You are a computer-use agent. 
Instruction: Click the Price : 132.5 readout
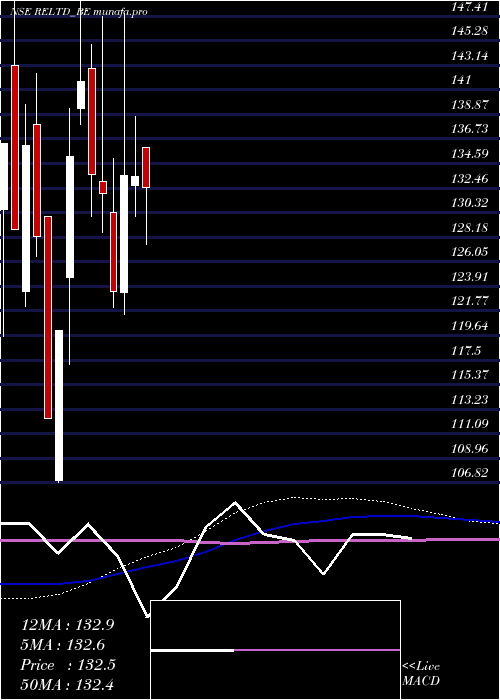tap(68, 665)
